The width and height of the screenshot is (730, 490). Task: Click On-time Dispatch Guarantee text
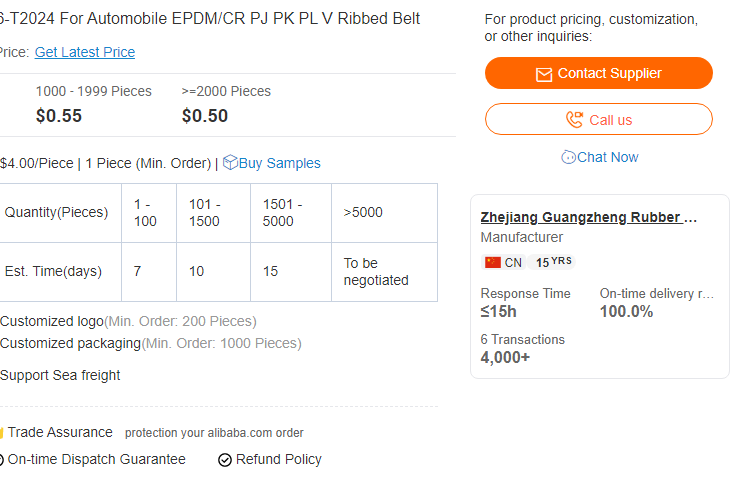coord(97,460)
